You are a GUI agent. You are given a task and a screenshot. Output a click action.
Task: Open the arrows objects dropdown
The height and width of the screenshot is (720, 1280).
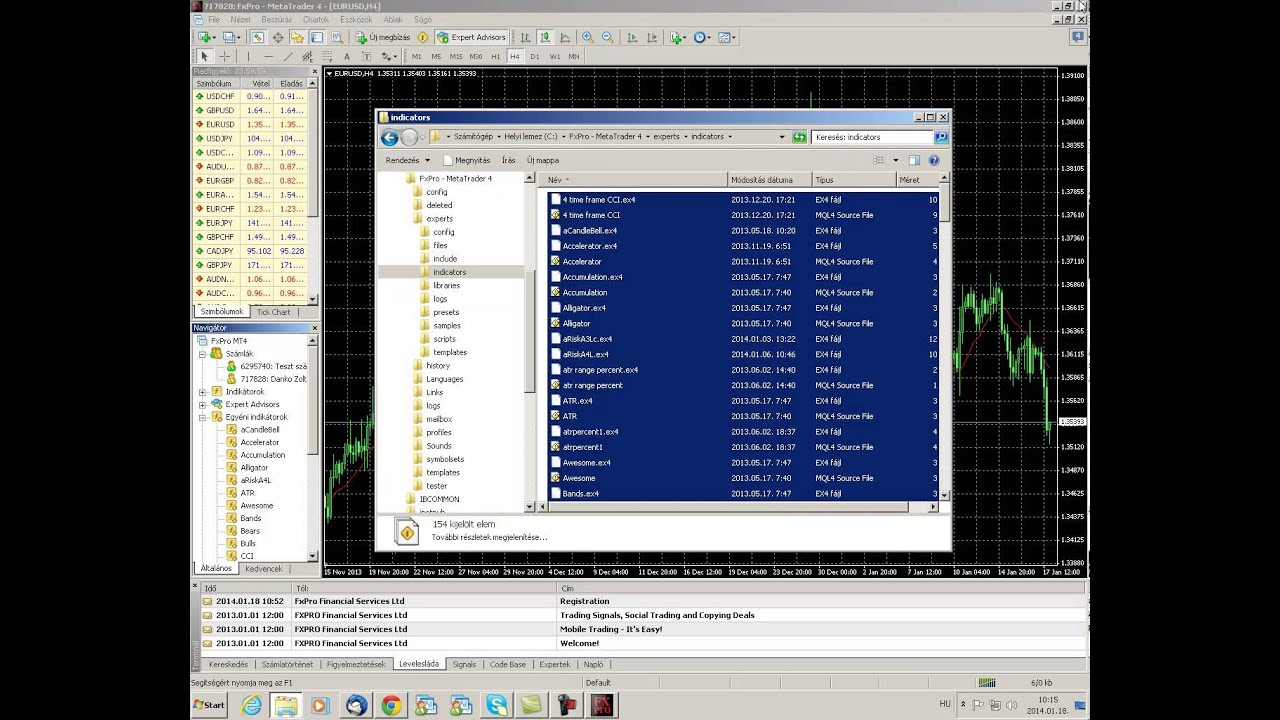389,56
